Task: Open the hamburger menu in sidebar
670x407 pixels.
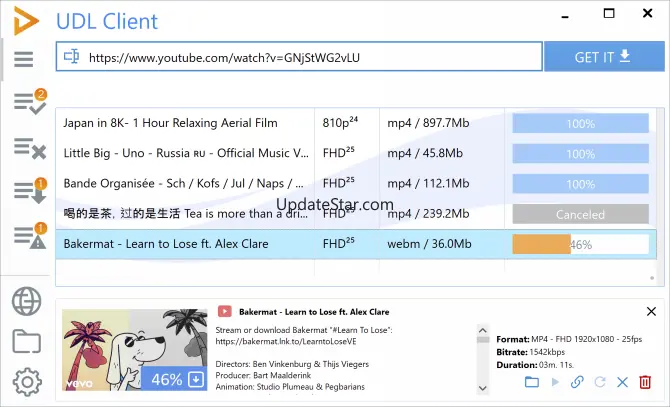Action: tap(25, 59)
